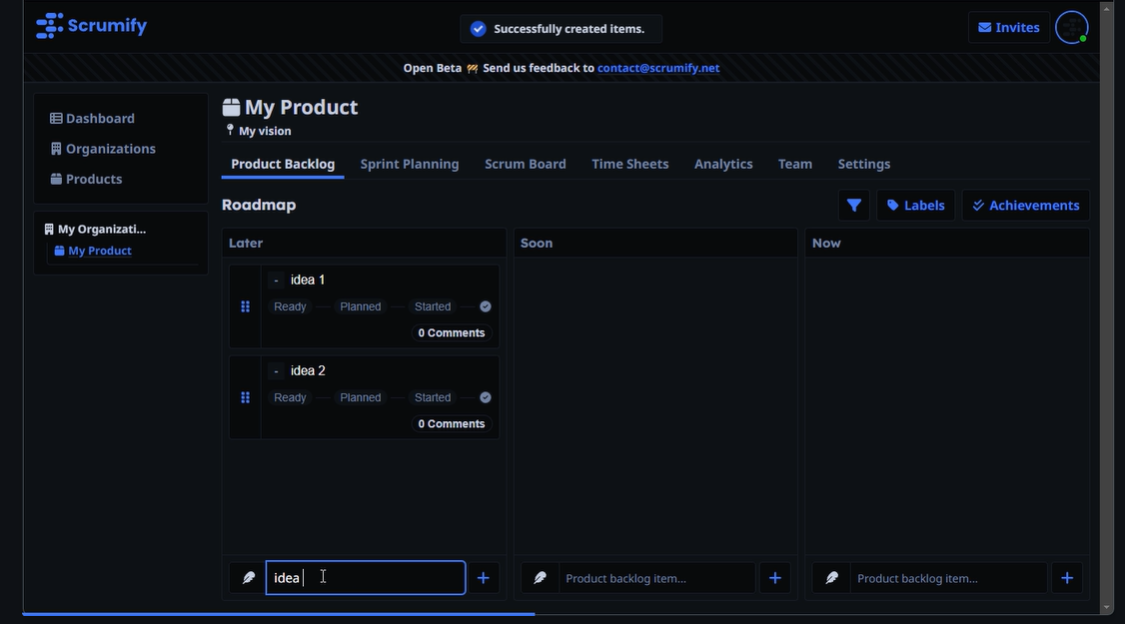Open the filter funnel icon above the roadmap
Viewport: 1125px width, 624px height.
point(853,205)
